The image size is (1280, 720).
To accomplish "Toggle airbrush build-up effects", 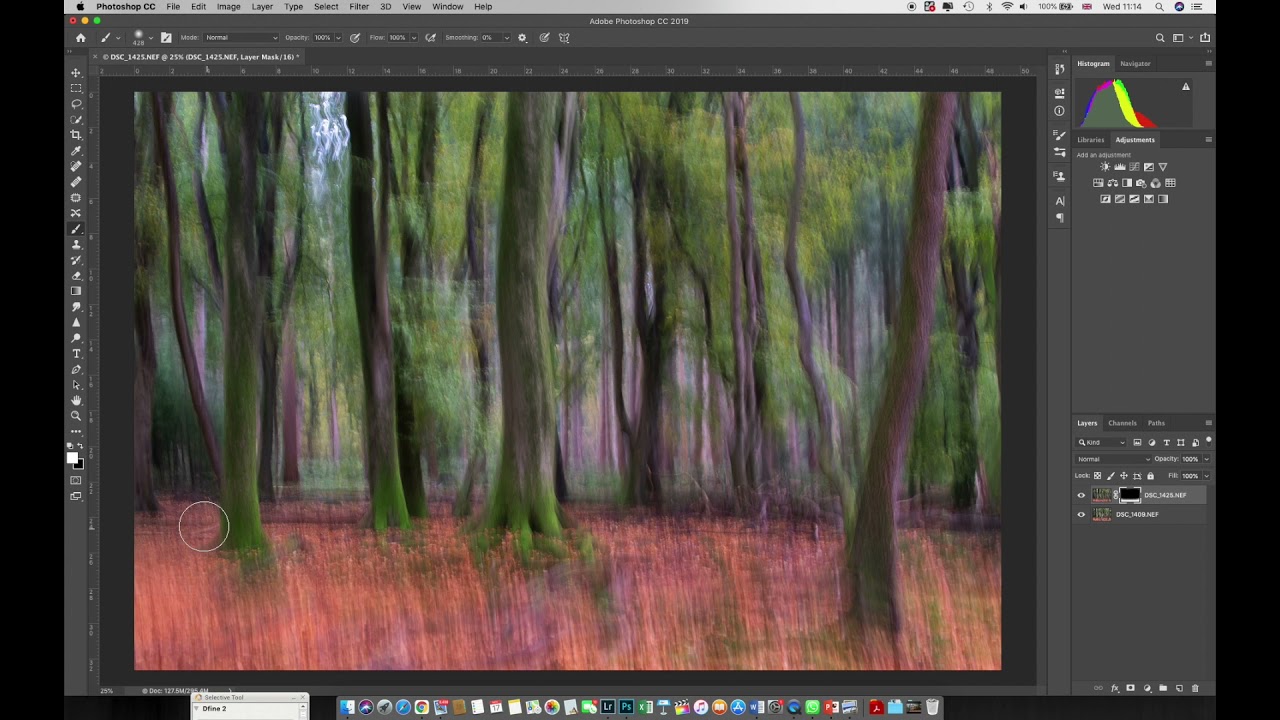I will 431,38.
